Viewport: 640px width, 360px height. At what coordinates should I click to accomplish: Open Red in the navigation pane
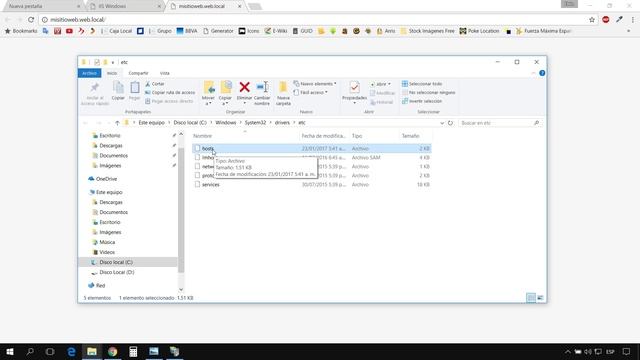100,285
